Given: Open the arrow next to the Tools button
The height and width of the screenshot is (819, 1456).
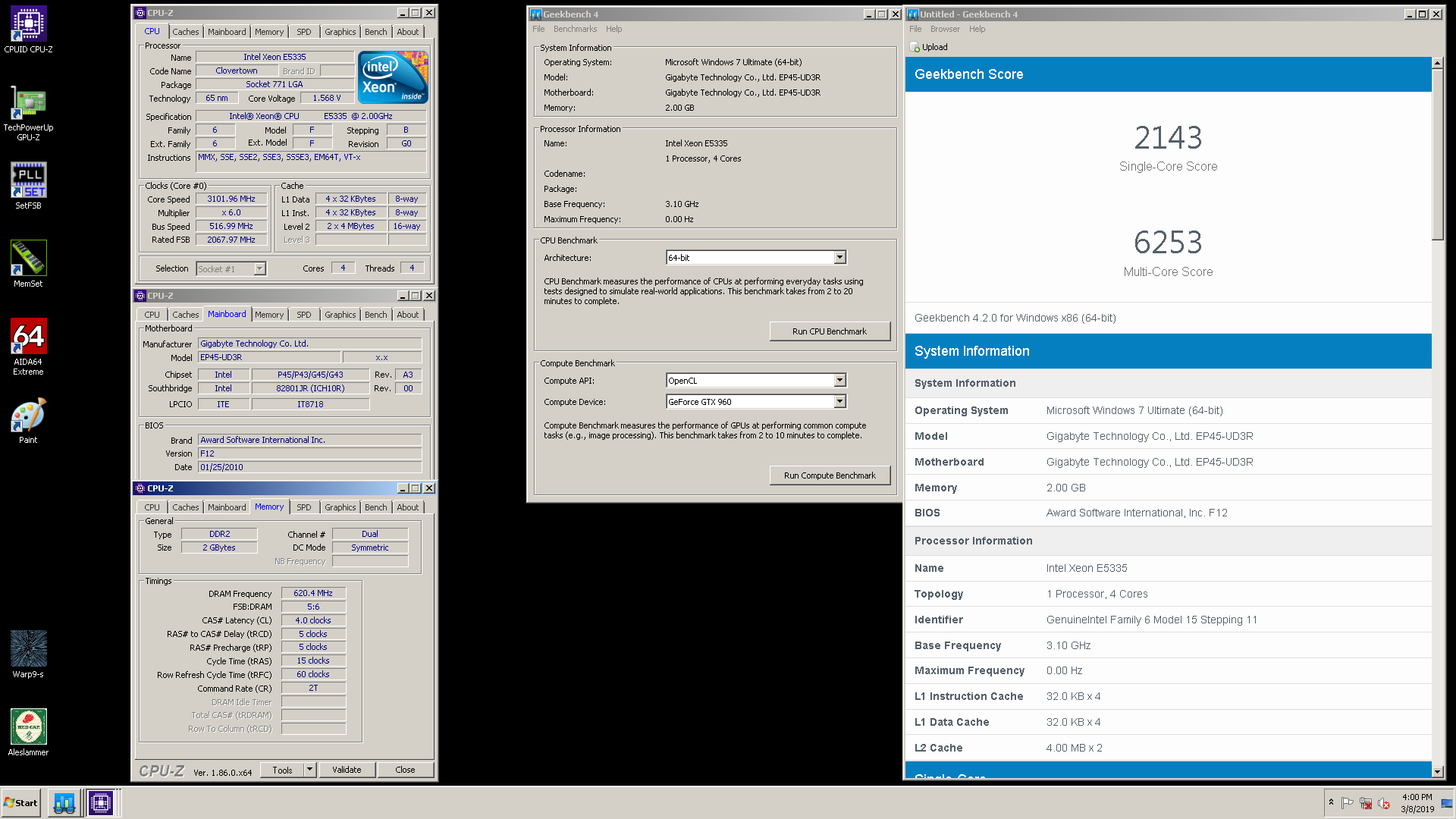Looking at the screenshot, I should click(x=309, y=770).
